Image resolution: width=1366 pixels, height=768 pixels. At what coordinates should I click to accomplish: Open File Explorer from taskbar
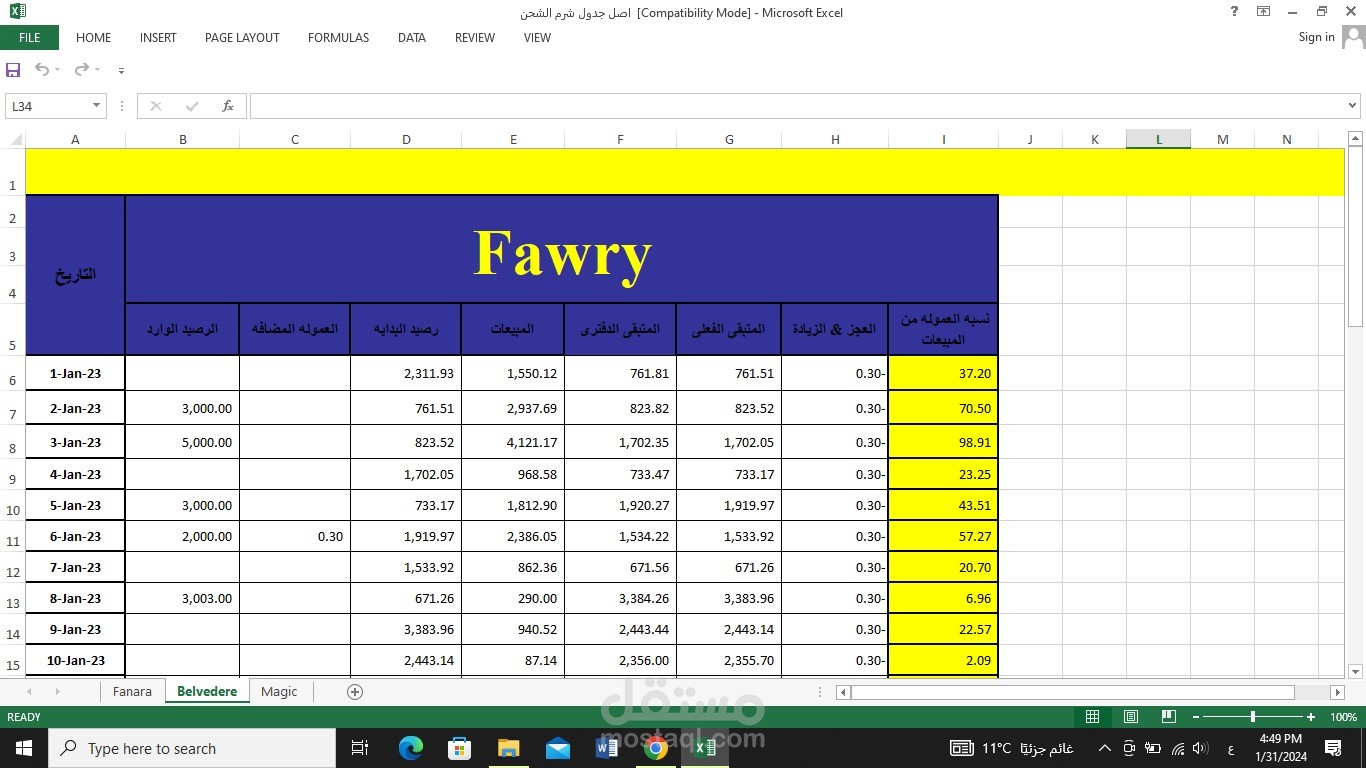click(508, 748)
